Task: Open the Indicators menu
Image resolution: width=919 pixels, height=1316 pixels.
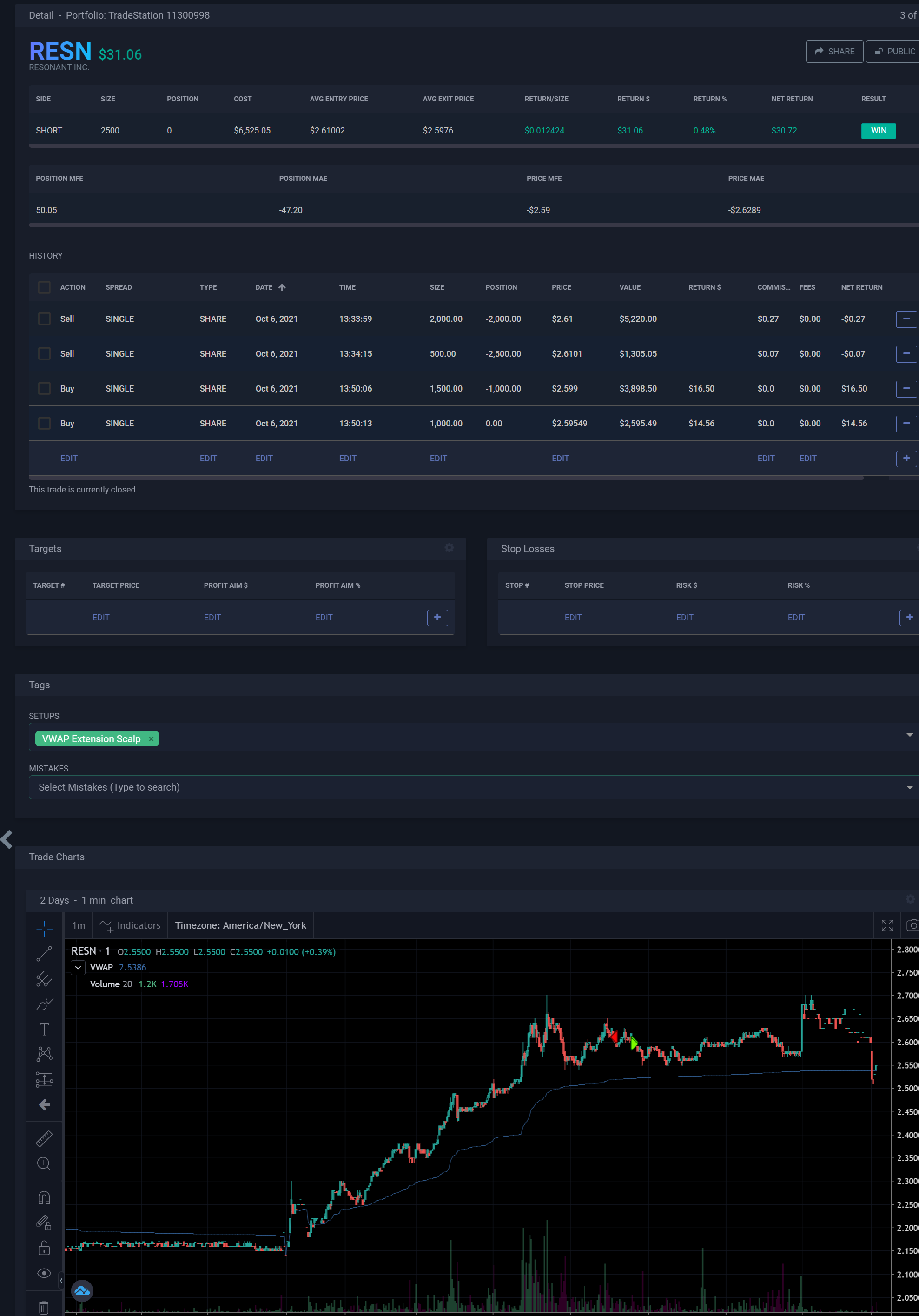Action: (130, 925)
